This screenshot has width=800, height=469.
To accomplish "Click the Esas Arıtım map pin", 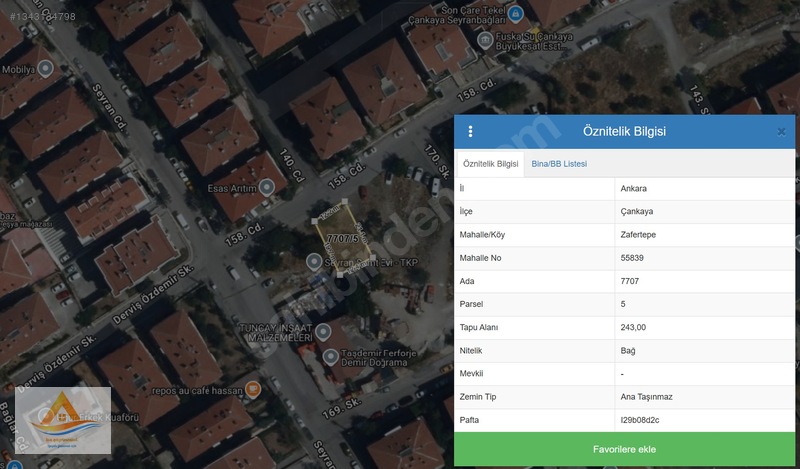I will click(x=266, y=188).
